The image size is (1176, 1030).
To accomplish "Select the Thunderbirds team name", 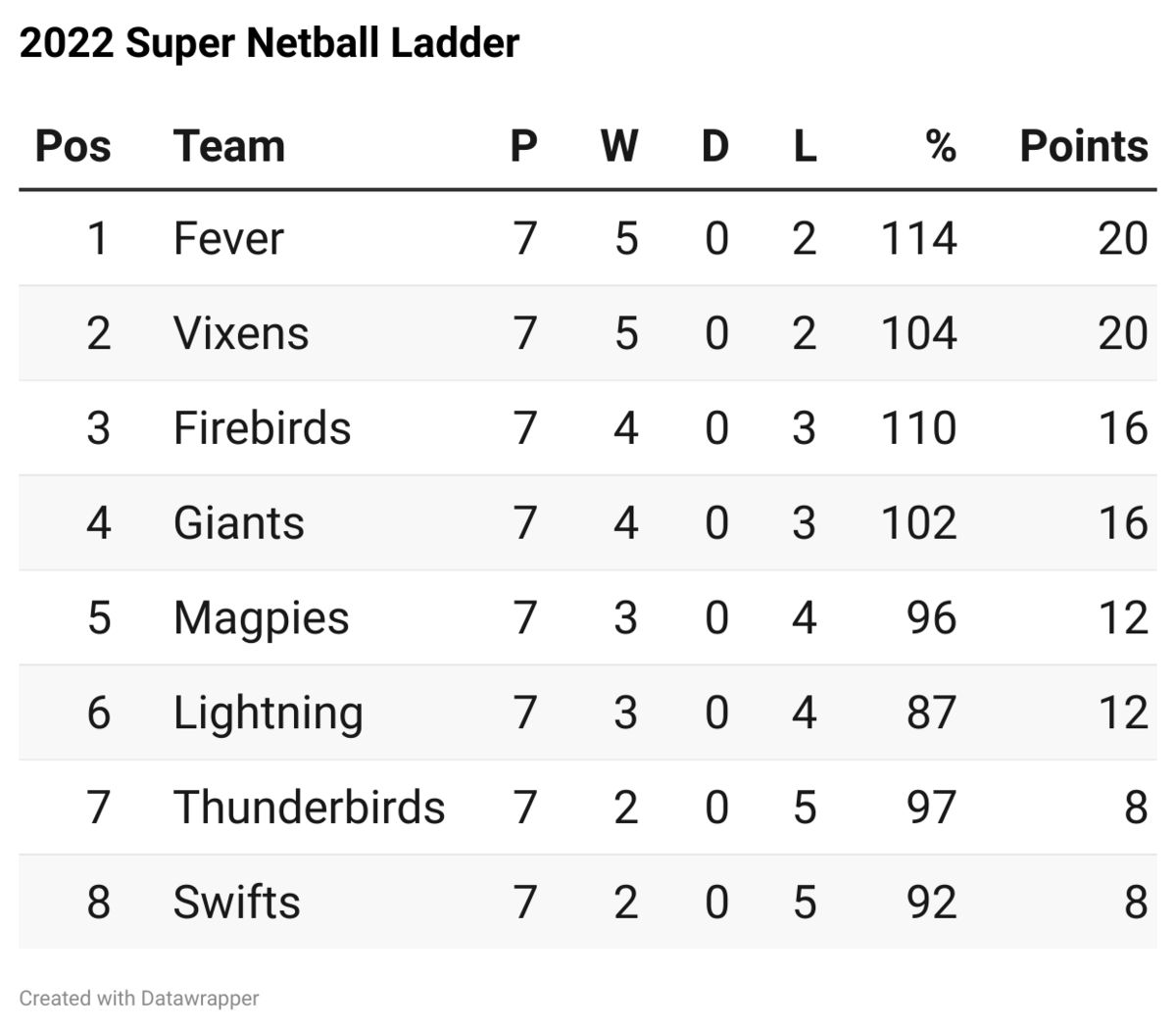I will tap(310, 808).
